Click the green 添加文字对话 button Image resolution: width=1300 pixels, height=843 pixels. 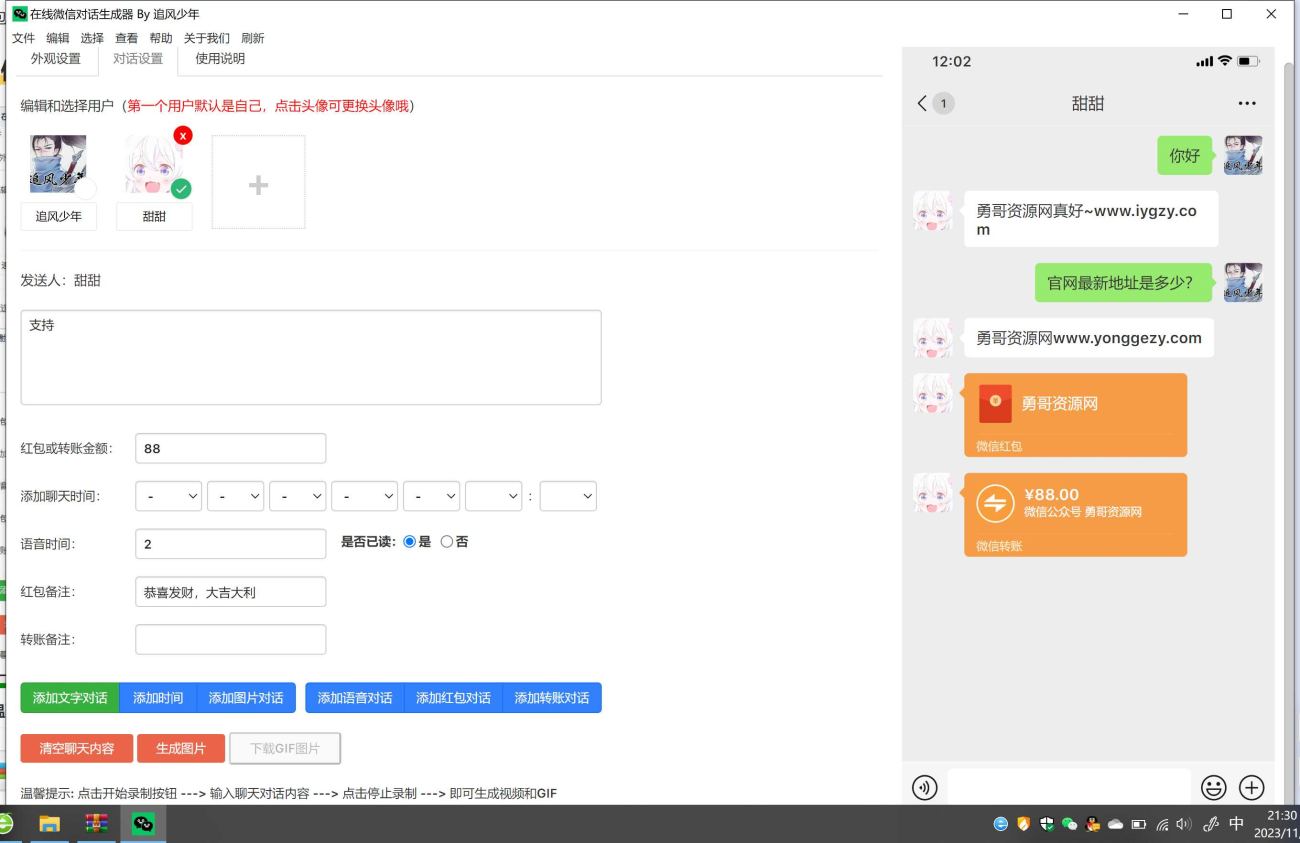70,698
